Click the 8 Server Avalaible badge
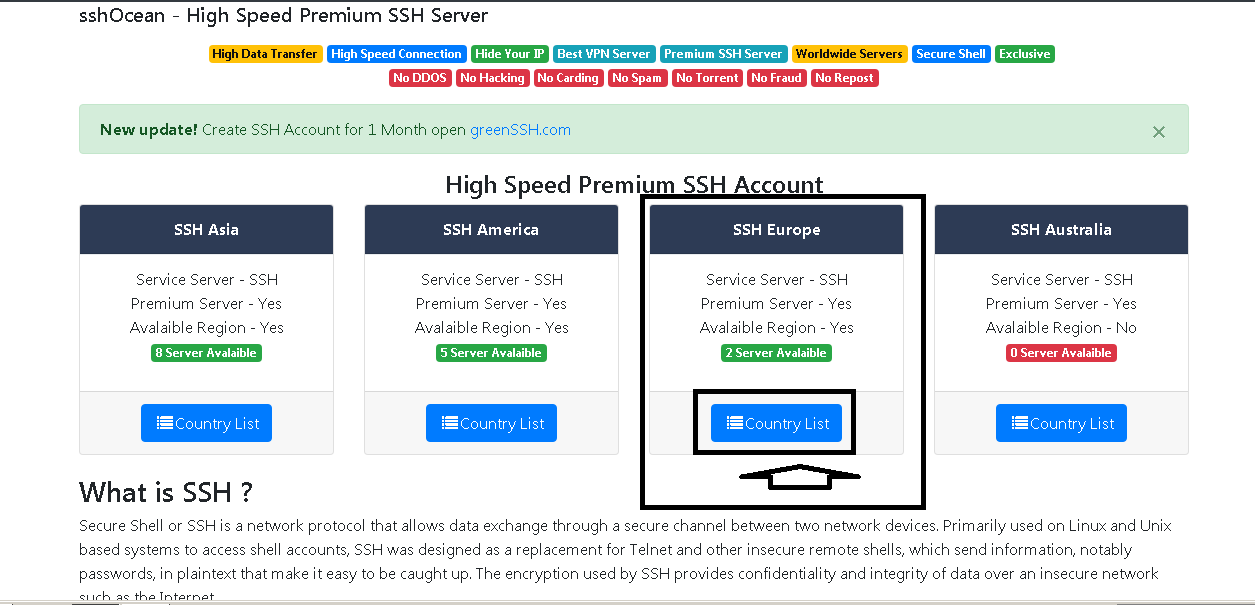Screen dimensions: 1255x605 tap(206, 353)
